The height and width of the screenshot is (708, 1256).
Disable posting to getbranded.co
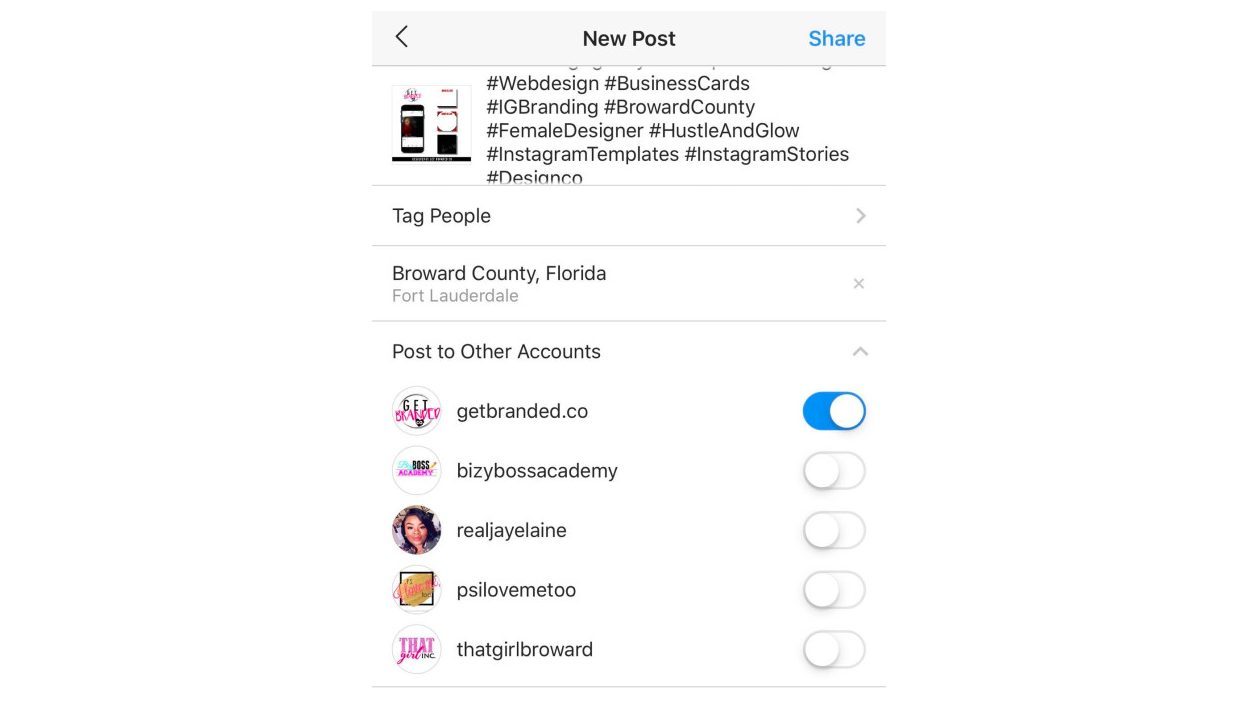click(x=834, y=411)
